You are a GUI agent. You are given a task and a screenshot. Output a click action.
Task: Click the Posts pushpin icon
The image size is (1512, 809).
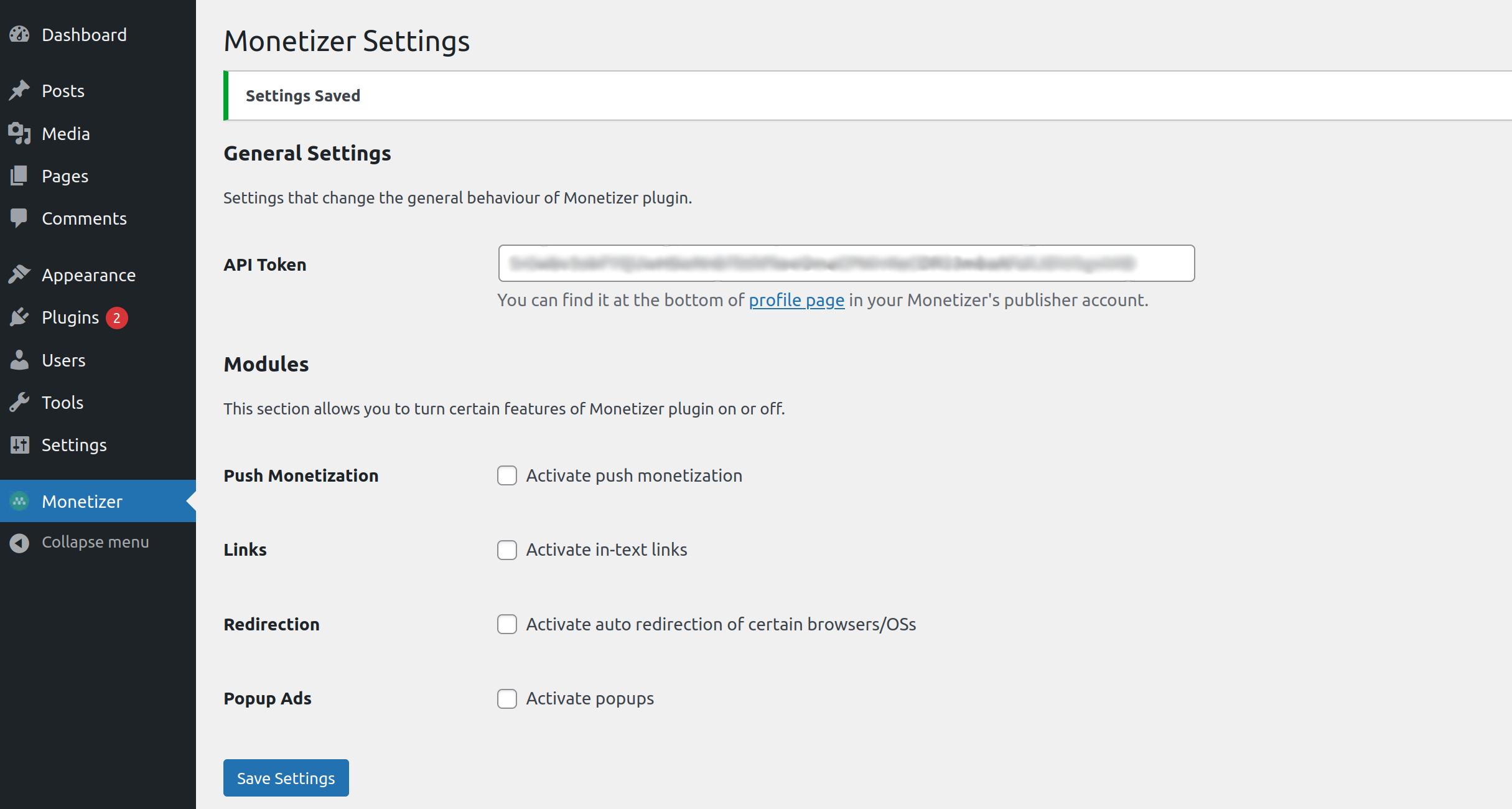[19, 91]
